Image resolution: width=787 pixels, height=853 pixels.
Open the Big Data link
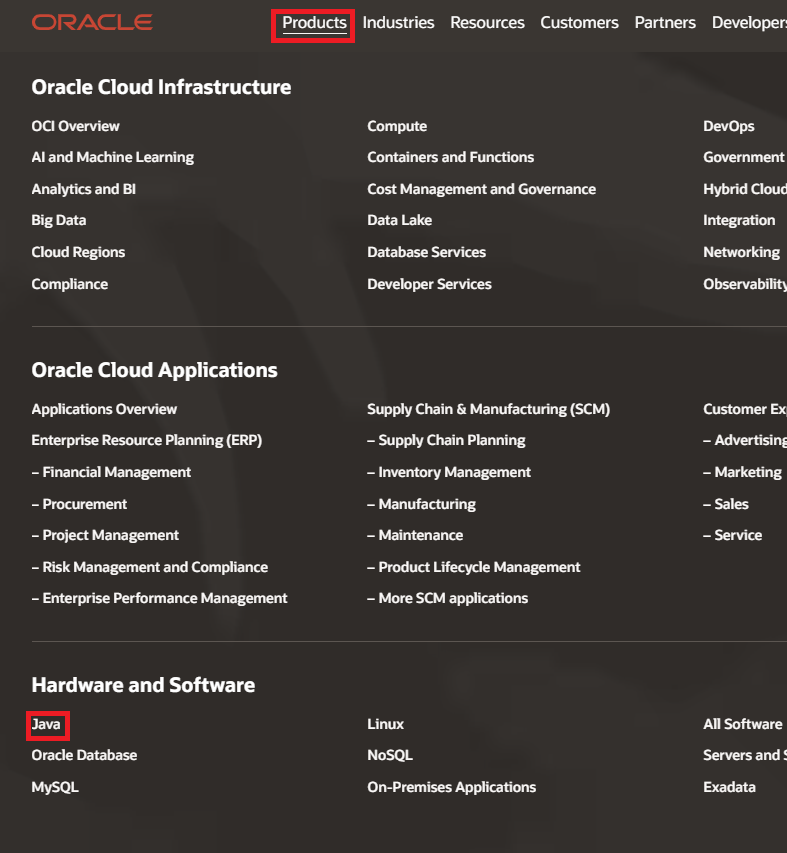pyautogui.click(x=59, y=220)
